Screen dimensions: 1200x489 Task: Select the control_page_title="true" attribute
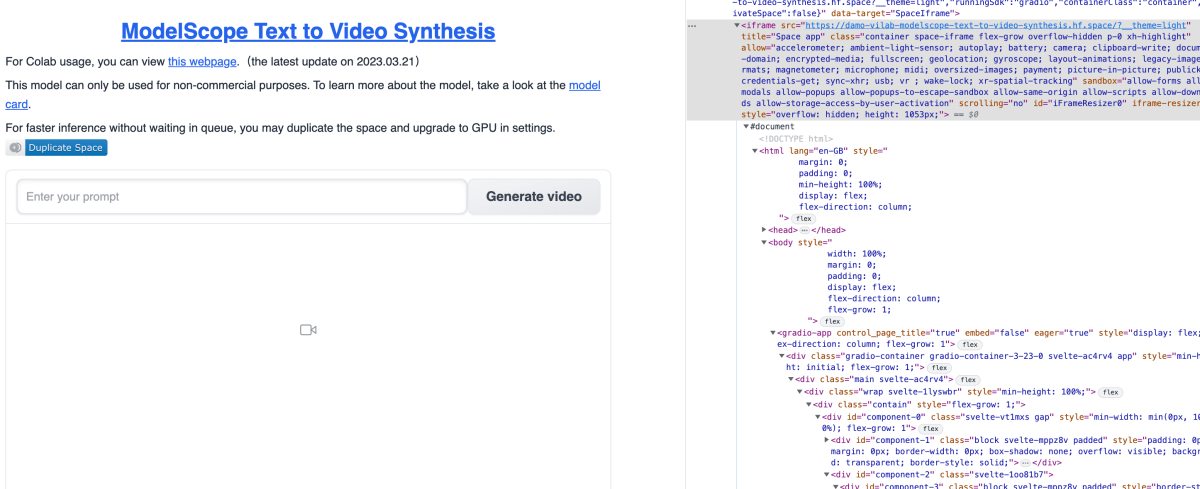(898, 332)
